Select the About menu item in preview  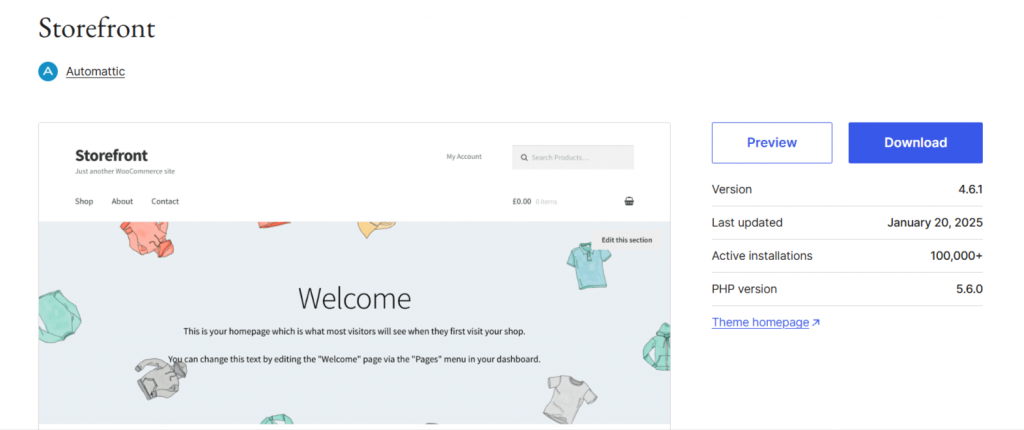pyautogui.click(x=122, y=201)
